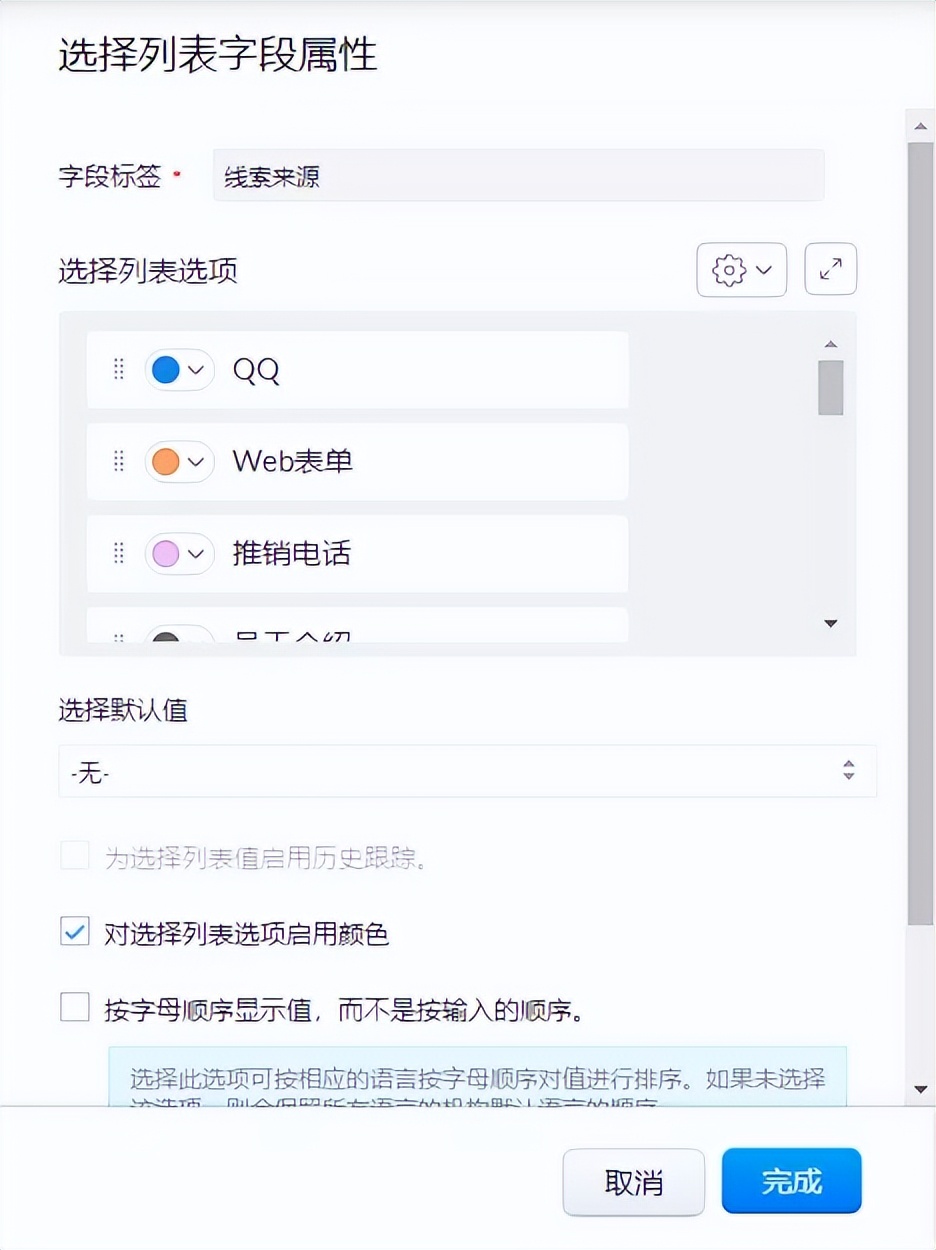Viewport: 936px width, 1250px height.
Task: Click the drag handle next to QQ
Action: click(118, 369)
